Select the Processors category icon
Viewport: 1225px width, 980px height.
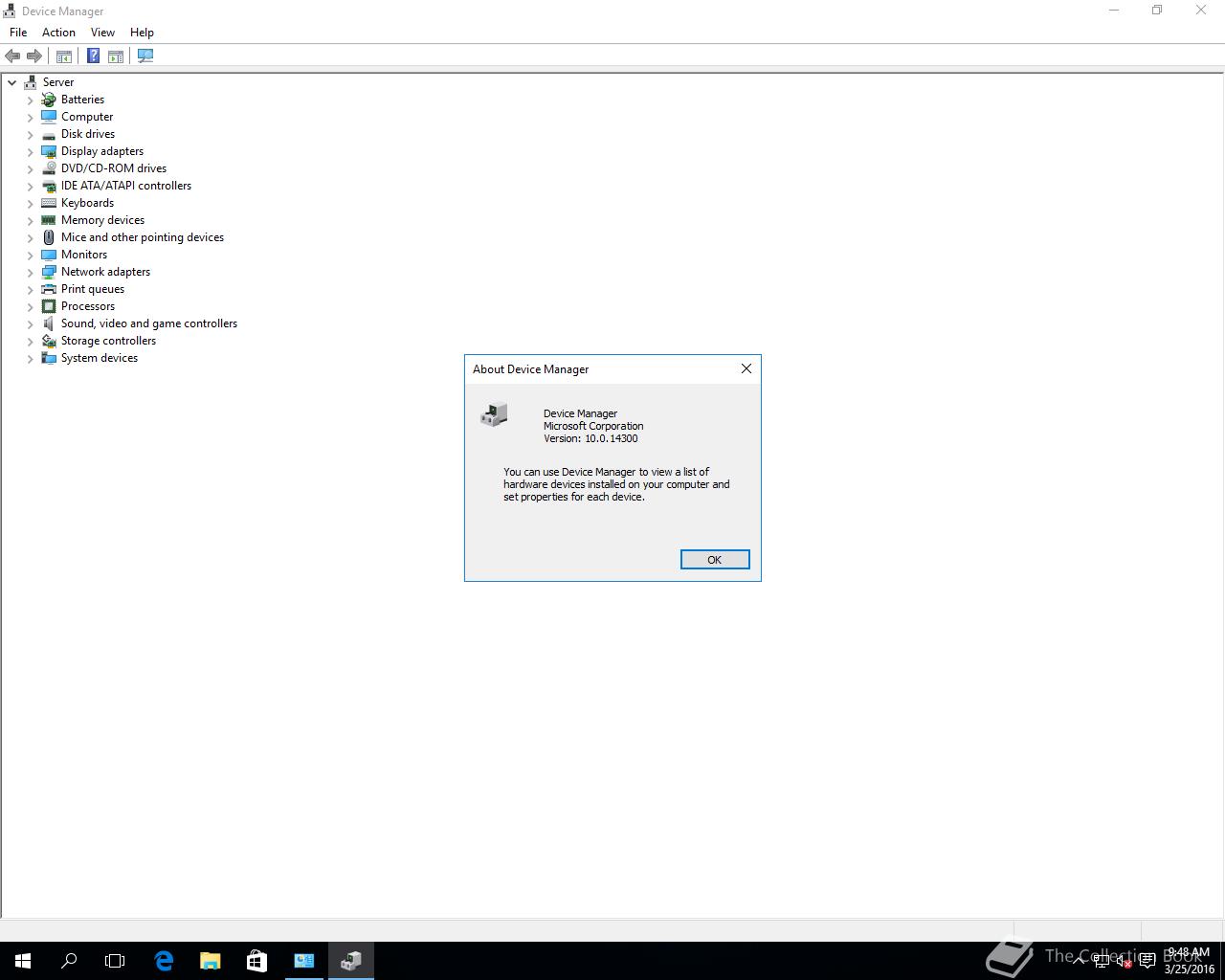(49, 306)
